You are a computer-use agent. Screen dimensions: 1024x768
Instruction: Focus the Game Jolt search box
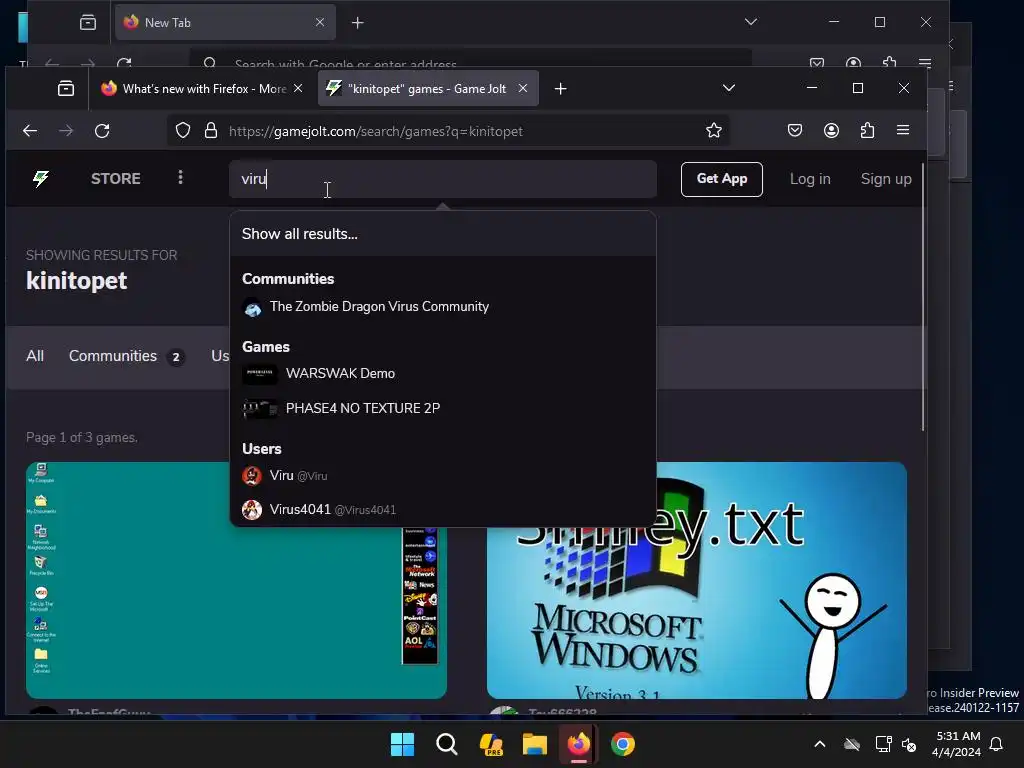tap(443, 179)
